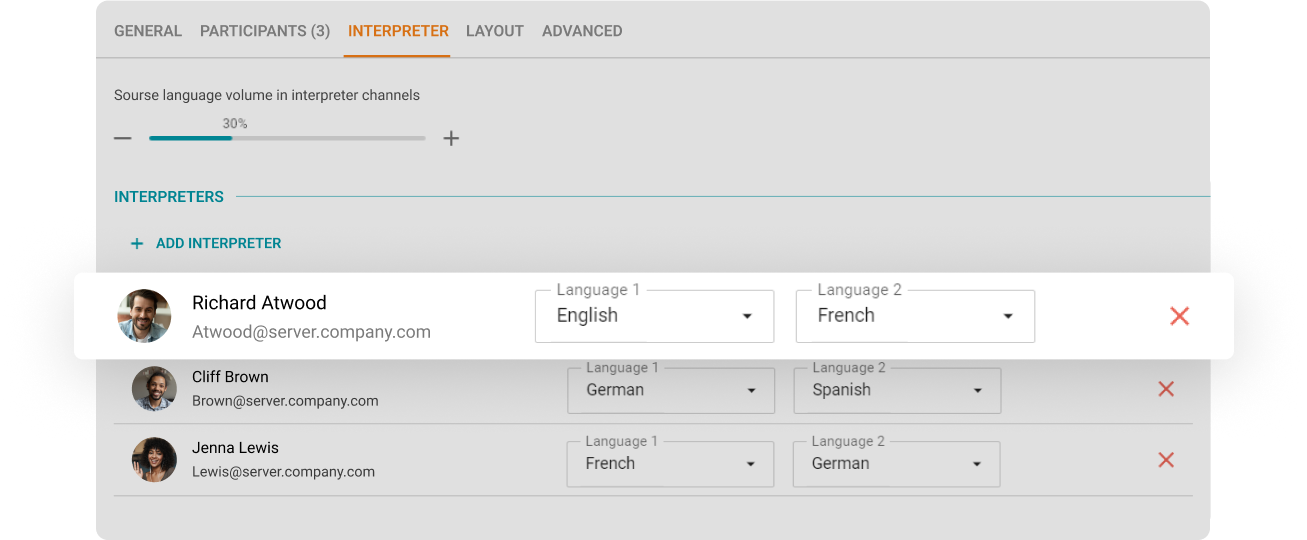Click Jenna Lewis's avatar photo
Screen dimensions: 1307x540
tap(154, 460)
